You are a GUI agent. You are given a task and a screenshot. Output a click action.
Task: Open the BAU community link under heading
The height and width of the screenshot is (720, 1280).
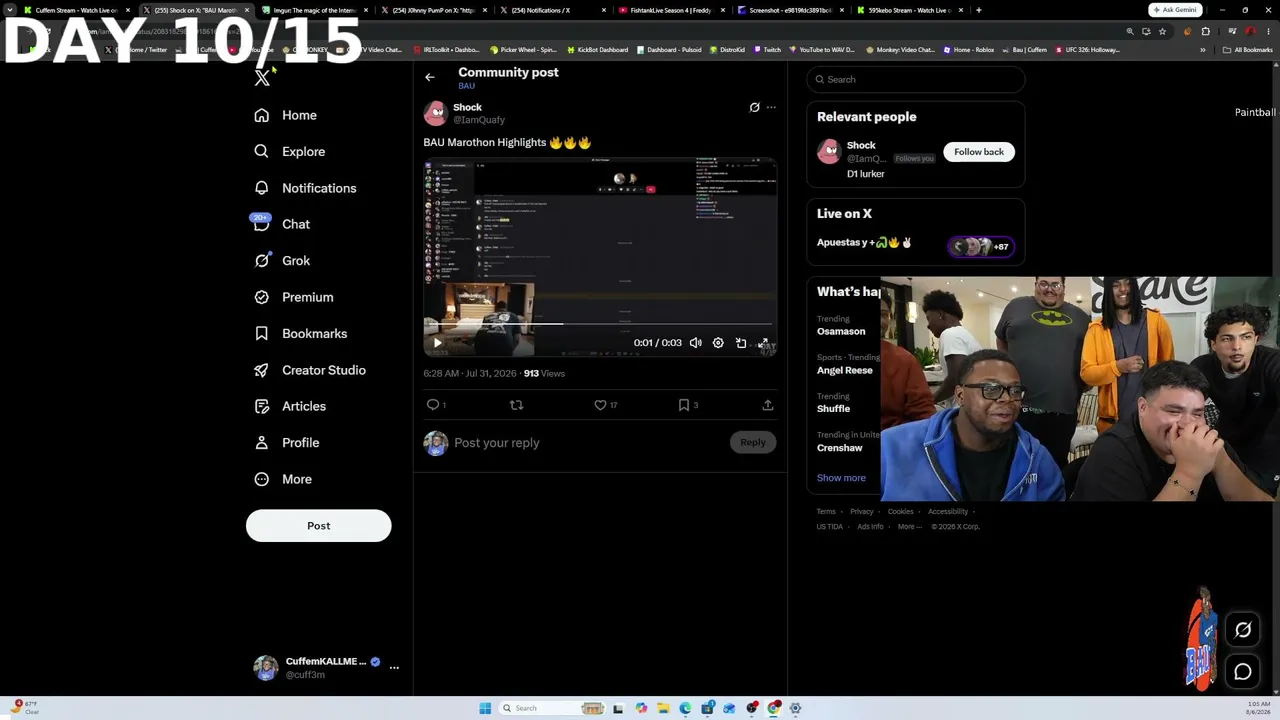(466, 86)
